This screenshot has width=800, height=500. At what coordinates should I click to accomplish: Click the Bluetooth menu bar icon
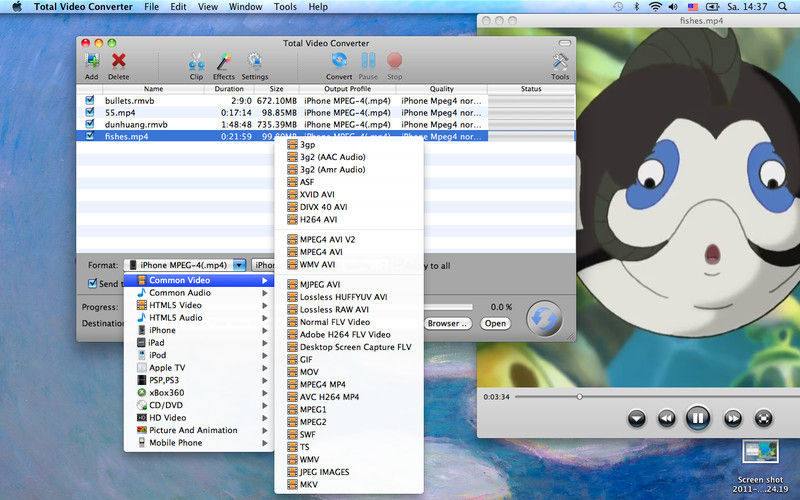(x=636, y=7)
